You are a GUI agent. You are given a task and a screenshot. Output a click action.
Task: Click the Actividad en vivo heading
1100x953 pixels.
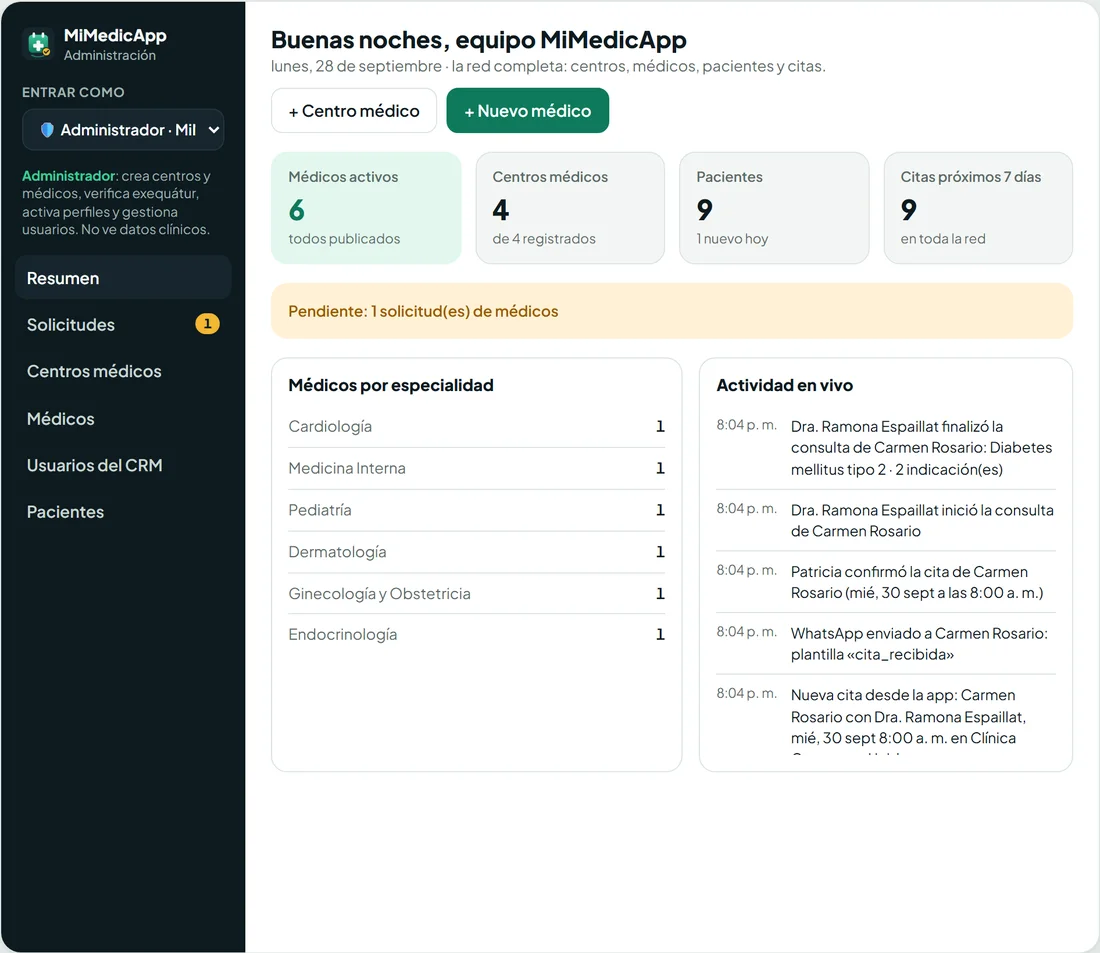784,385
